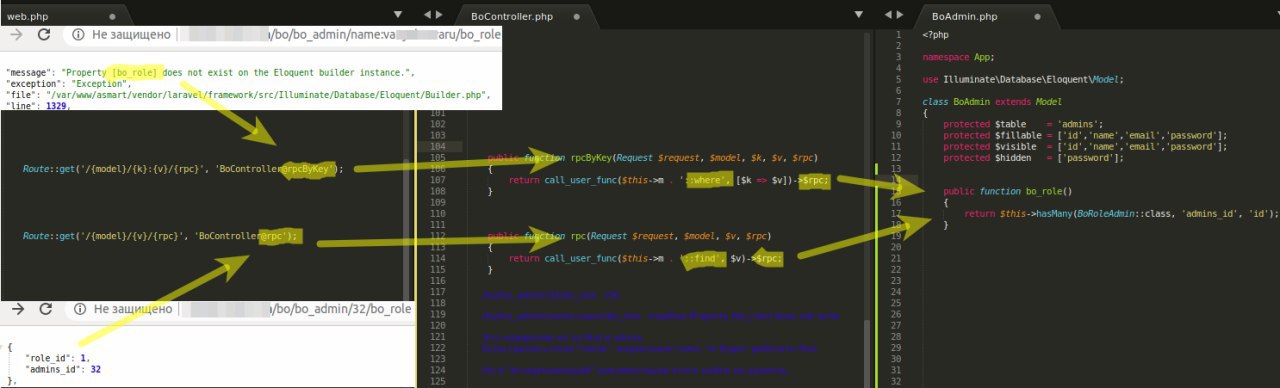Click the protected $fillable line

[1085, 135]
